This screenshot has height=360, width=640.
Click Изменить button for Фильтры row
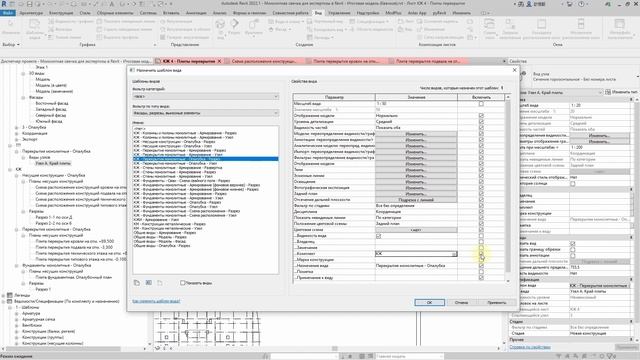416,158
